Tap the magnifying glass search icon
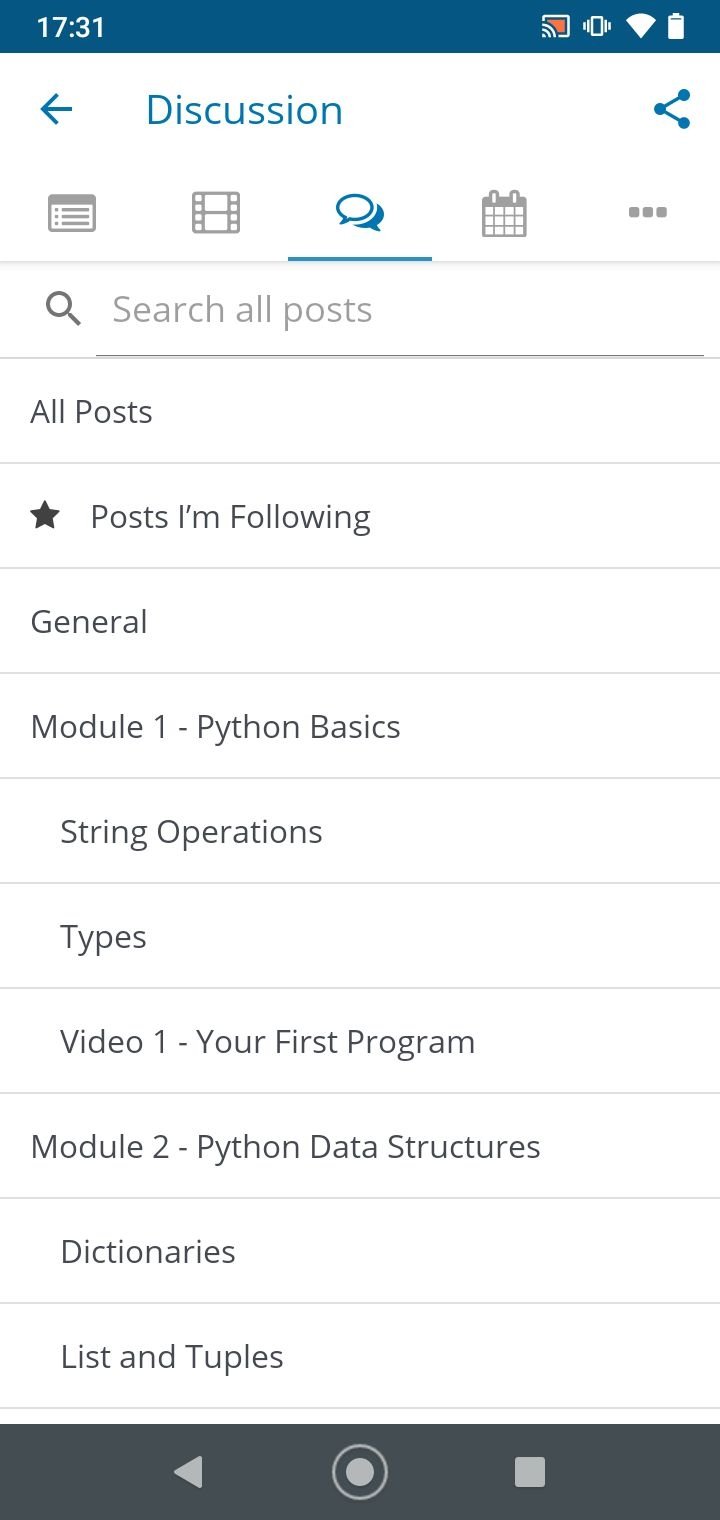The image size is (720, 1520). (63, 310)
